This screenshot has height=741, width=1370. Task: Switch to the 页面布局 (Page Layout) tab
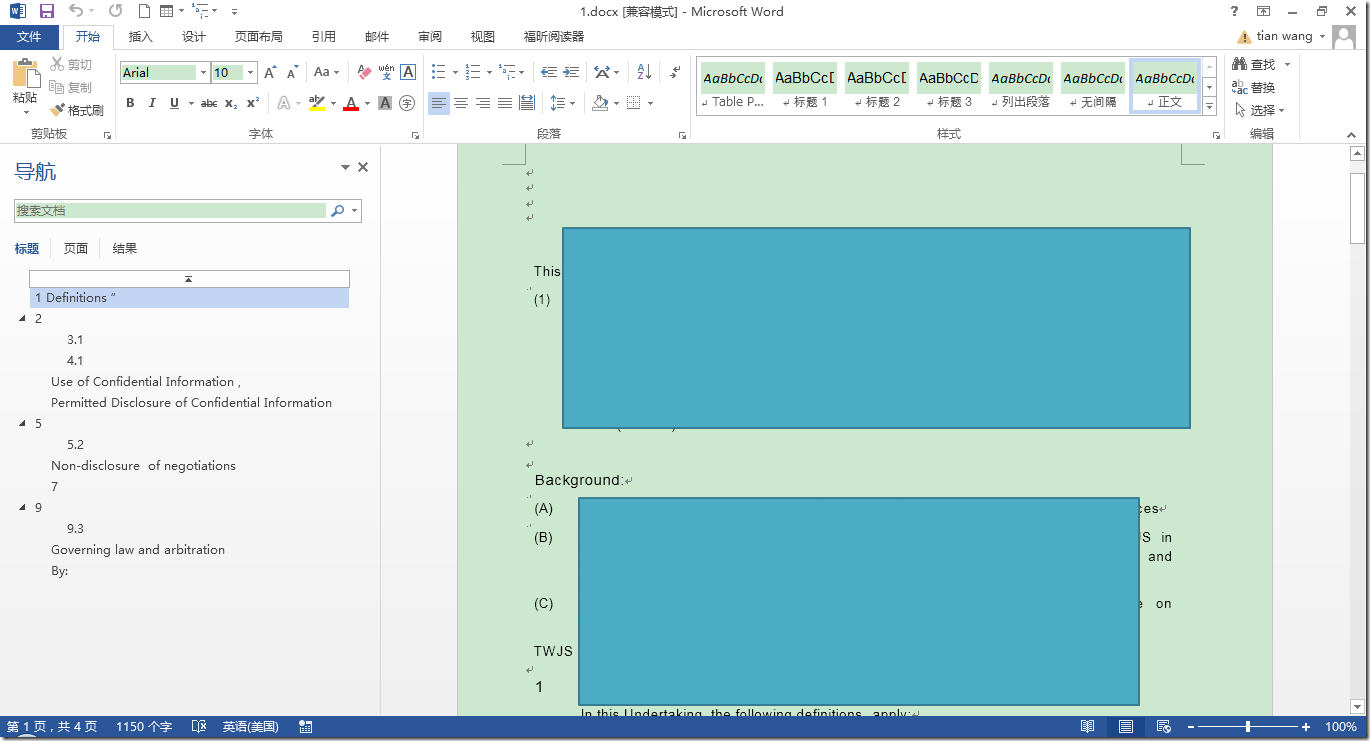(x=259, y=37)
